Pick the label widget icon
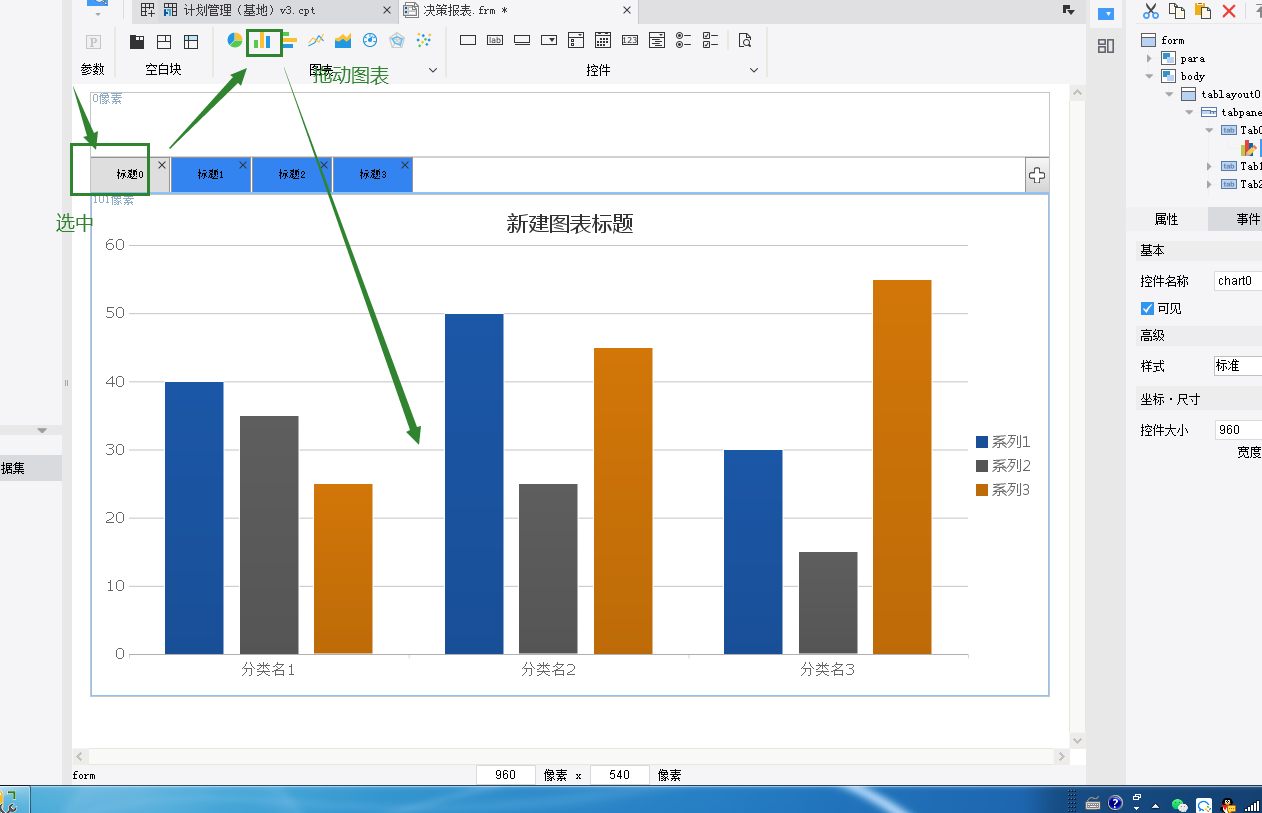Image resolution: width=1262 pixels, height=813 pixels. pyautogui.click(x=494, y=41)
